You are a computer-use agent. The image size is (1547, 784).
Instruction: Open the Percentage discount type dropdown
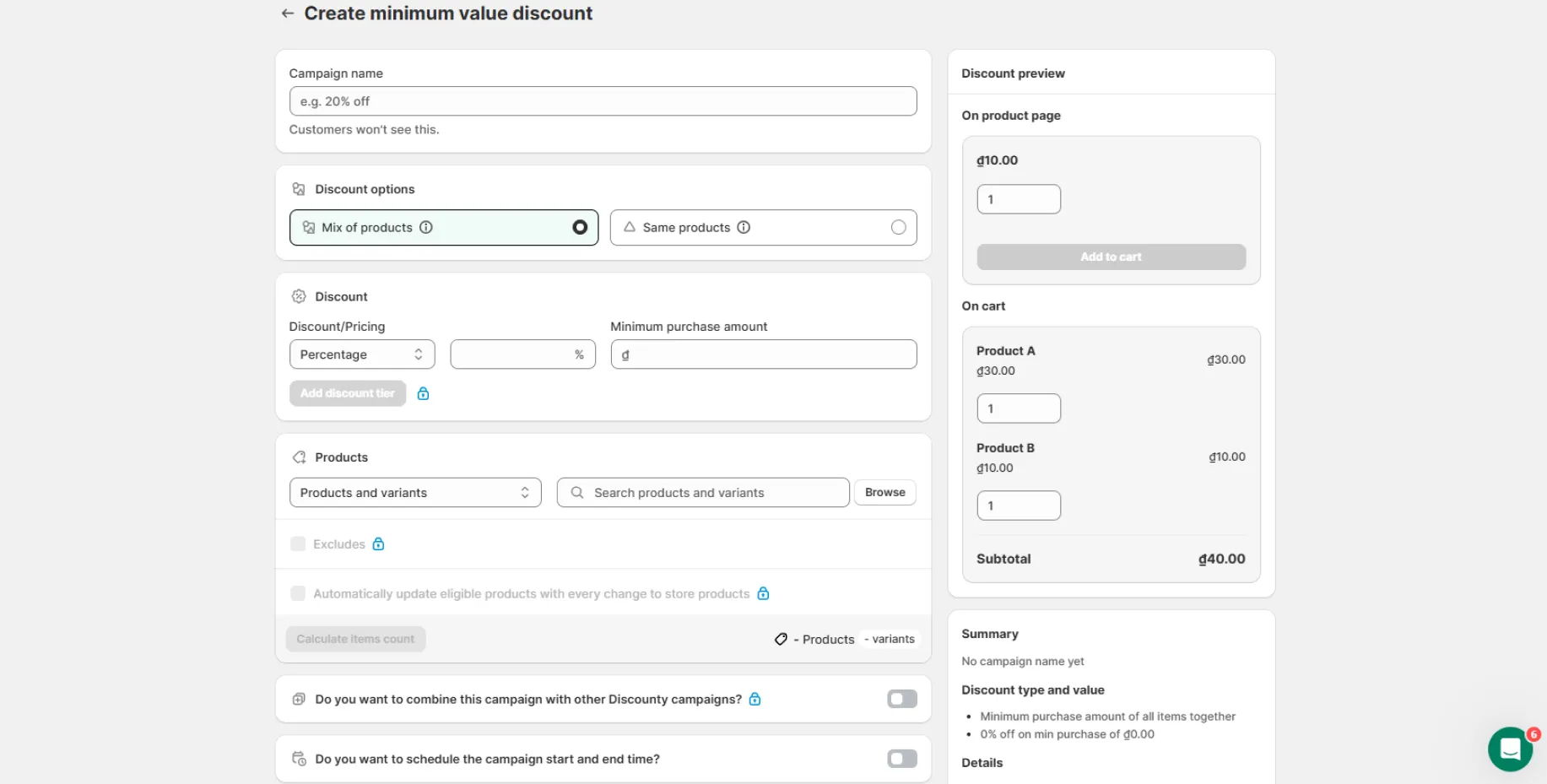tap(362, 354)
